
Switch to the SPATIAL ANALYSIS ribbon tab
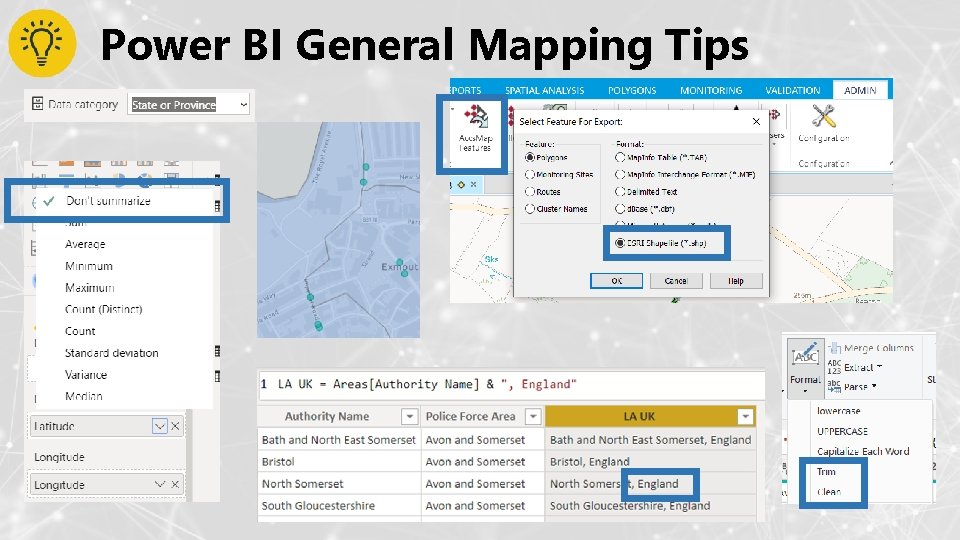click(x=544, y=90)
